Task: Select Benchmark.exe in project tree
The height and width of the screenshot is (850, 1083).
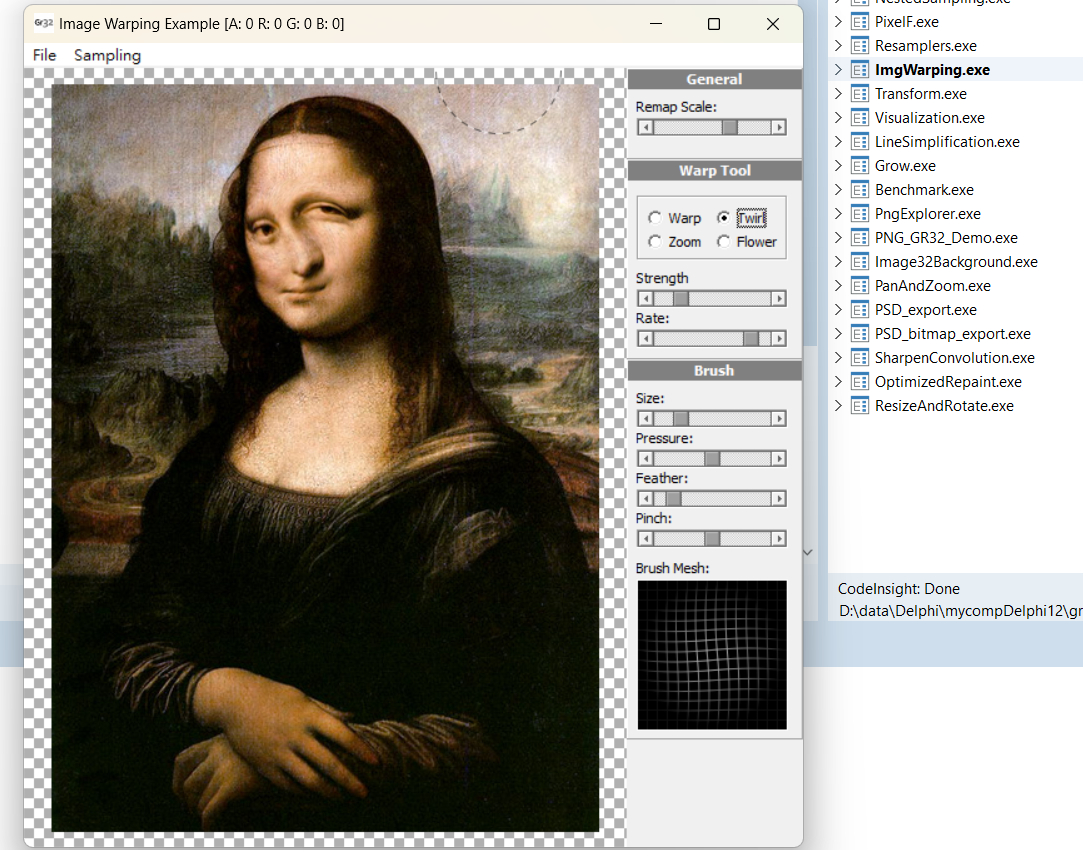Action: [x=924, y=190]
